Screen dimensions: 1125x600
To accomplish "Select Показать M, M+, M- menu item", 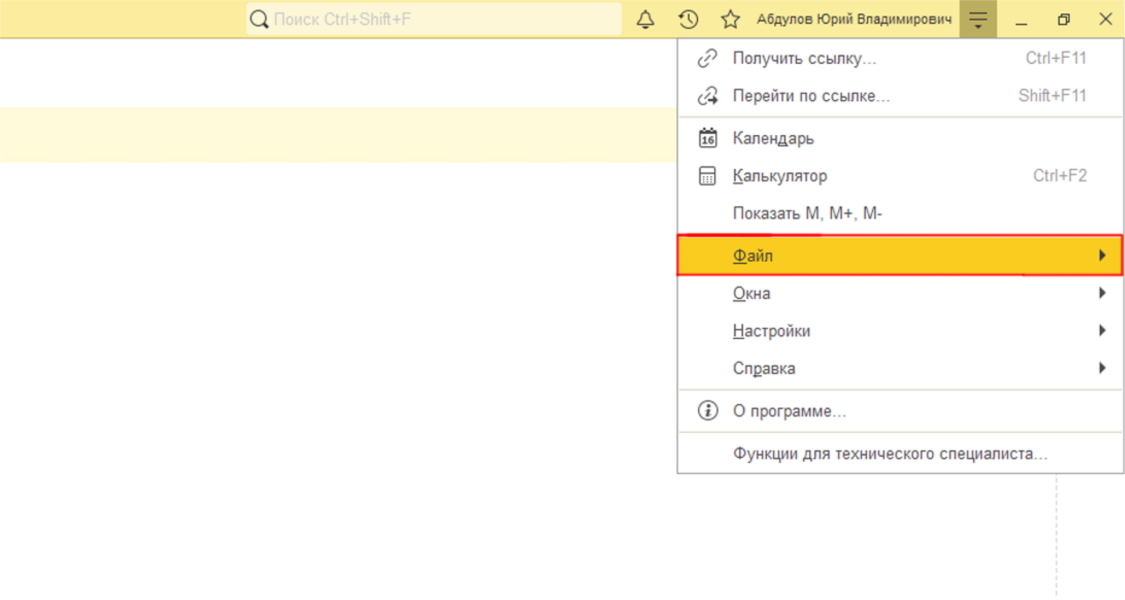I will (807, 213).
